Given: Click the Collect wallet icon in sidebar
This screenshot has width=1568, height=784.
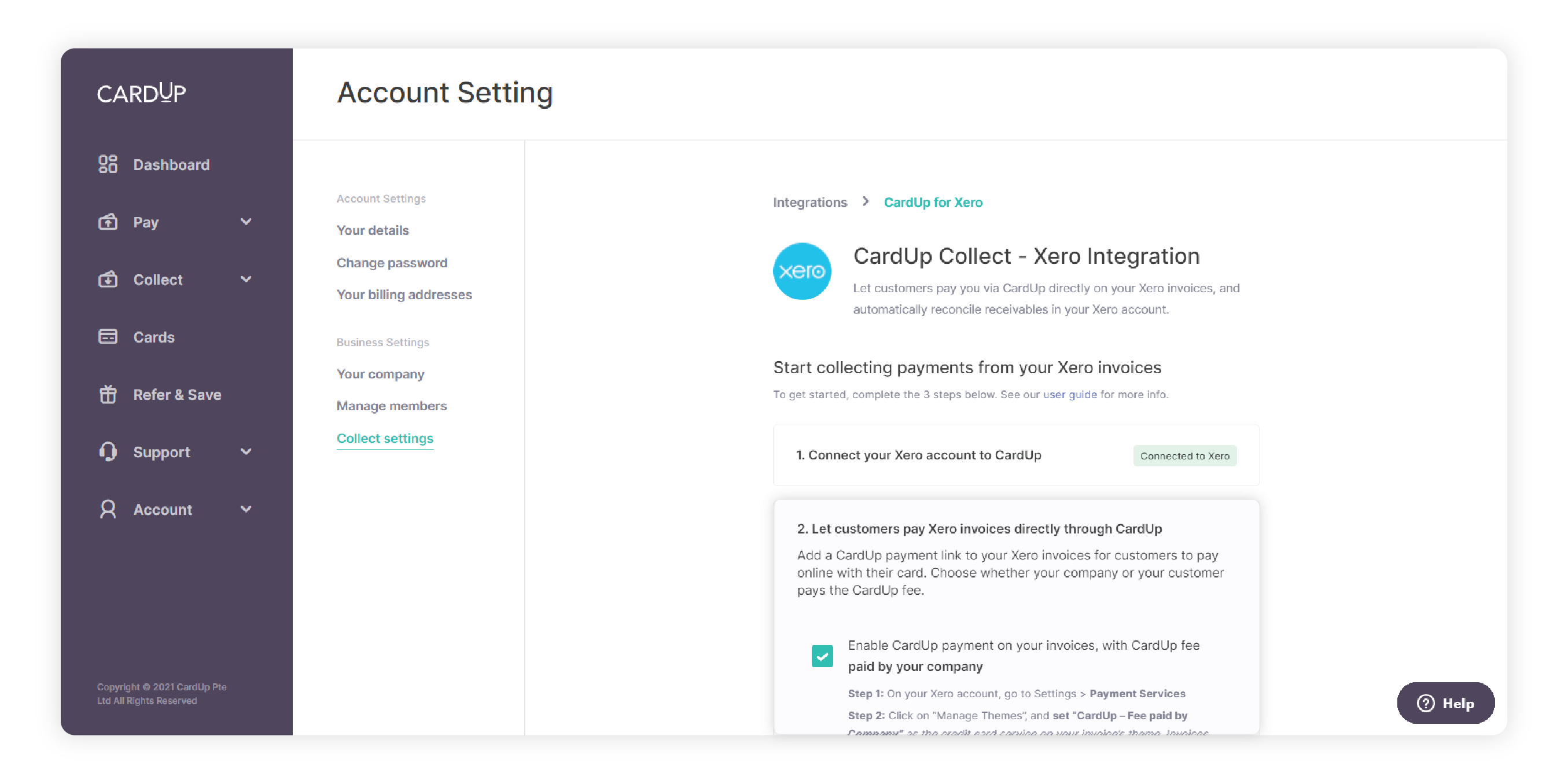Looking at the screenshot, I should 108,279.
